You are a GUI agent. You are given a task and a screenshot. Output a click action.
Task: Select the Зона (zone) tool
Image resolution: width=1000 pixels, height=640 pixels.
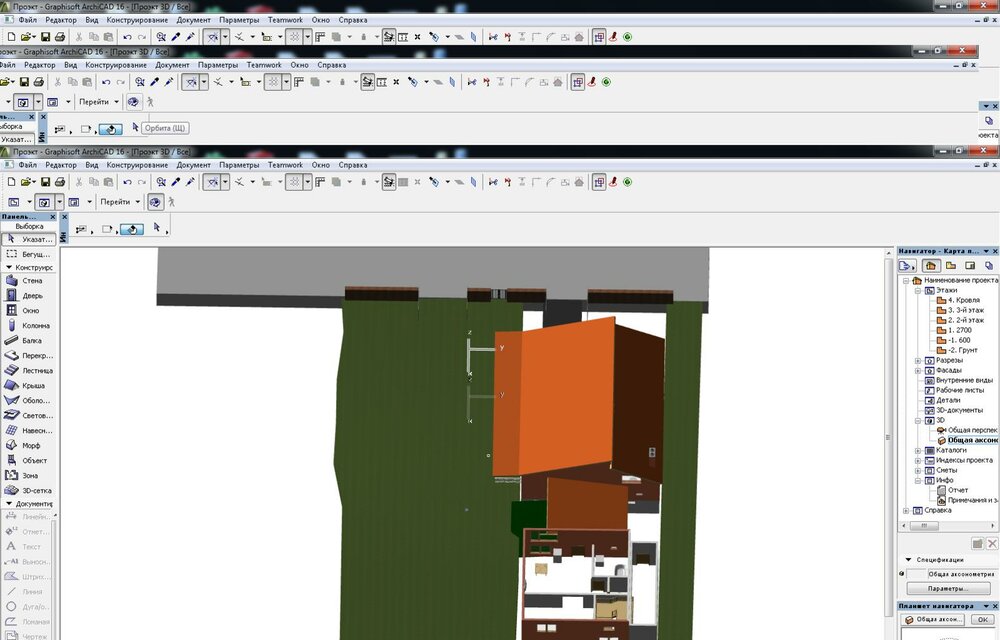click(28, 476)
